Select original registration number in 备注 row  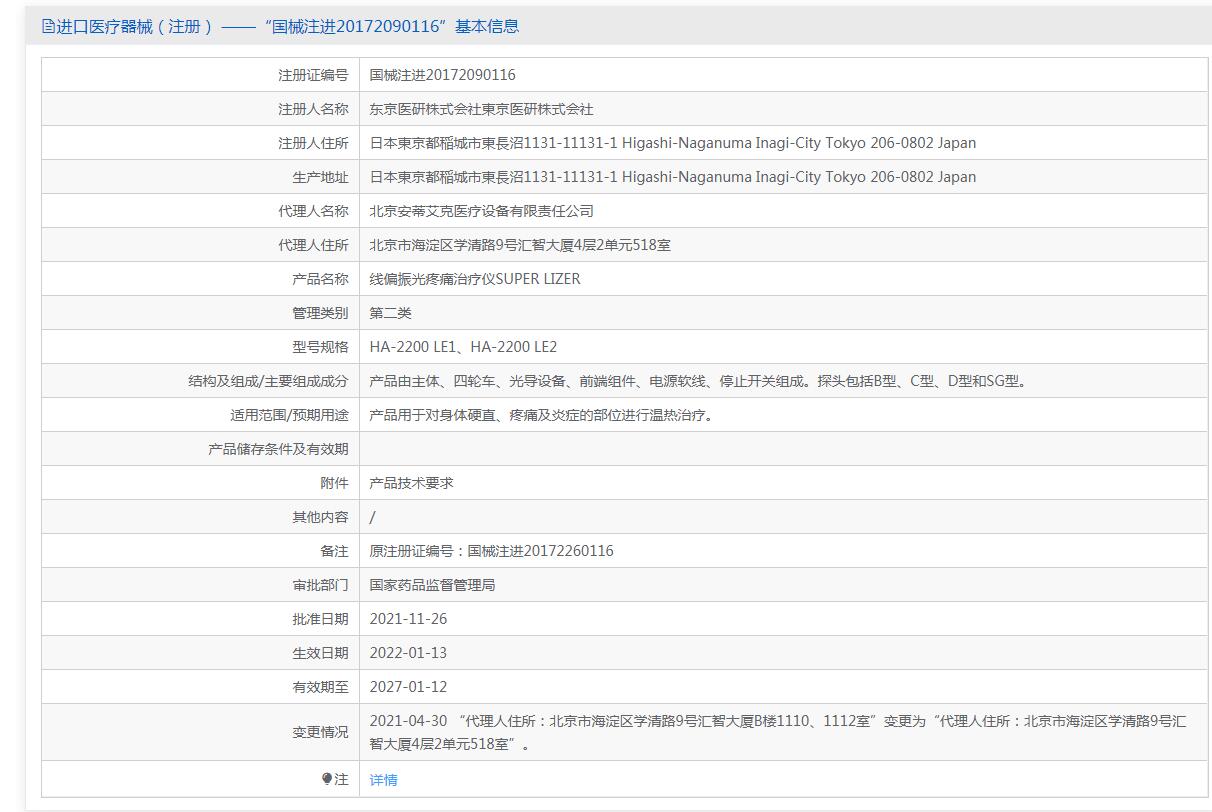click(491, 551)
